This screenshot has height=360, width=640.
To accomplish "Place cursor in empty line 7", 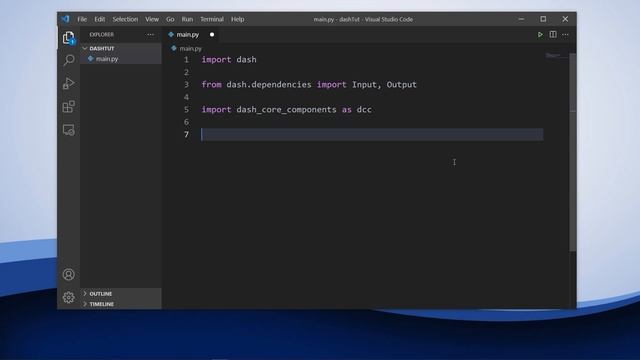I will coord(372,134).
